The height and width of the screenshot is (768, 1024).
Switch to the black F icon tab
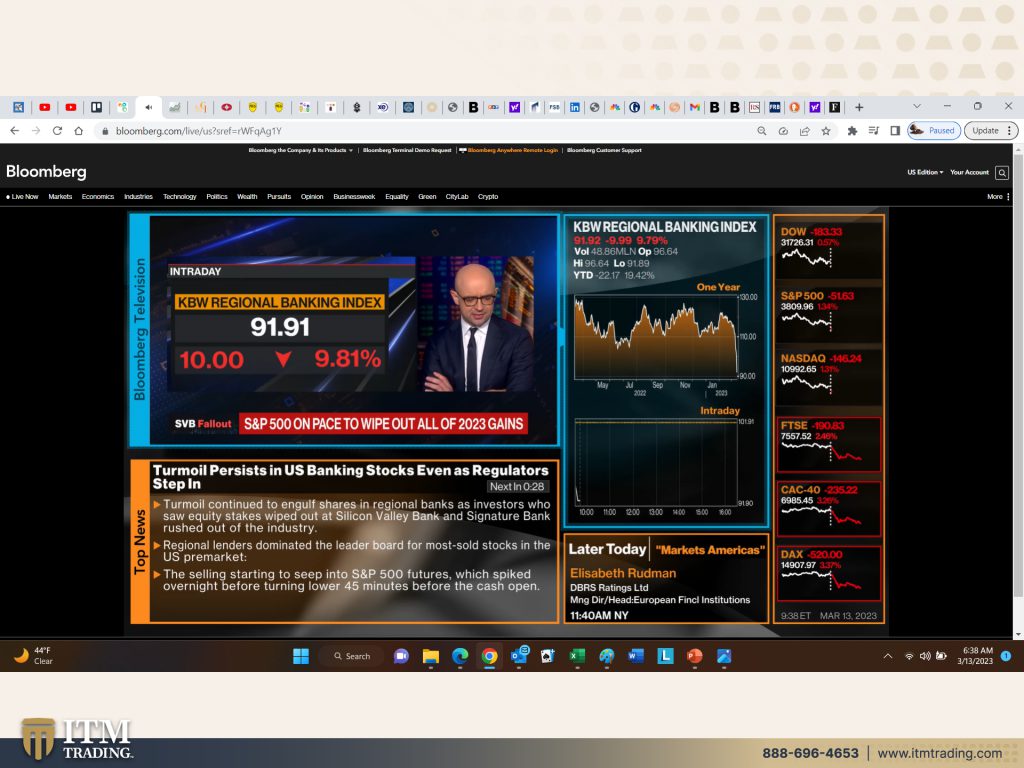[x=835, y=107]
